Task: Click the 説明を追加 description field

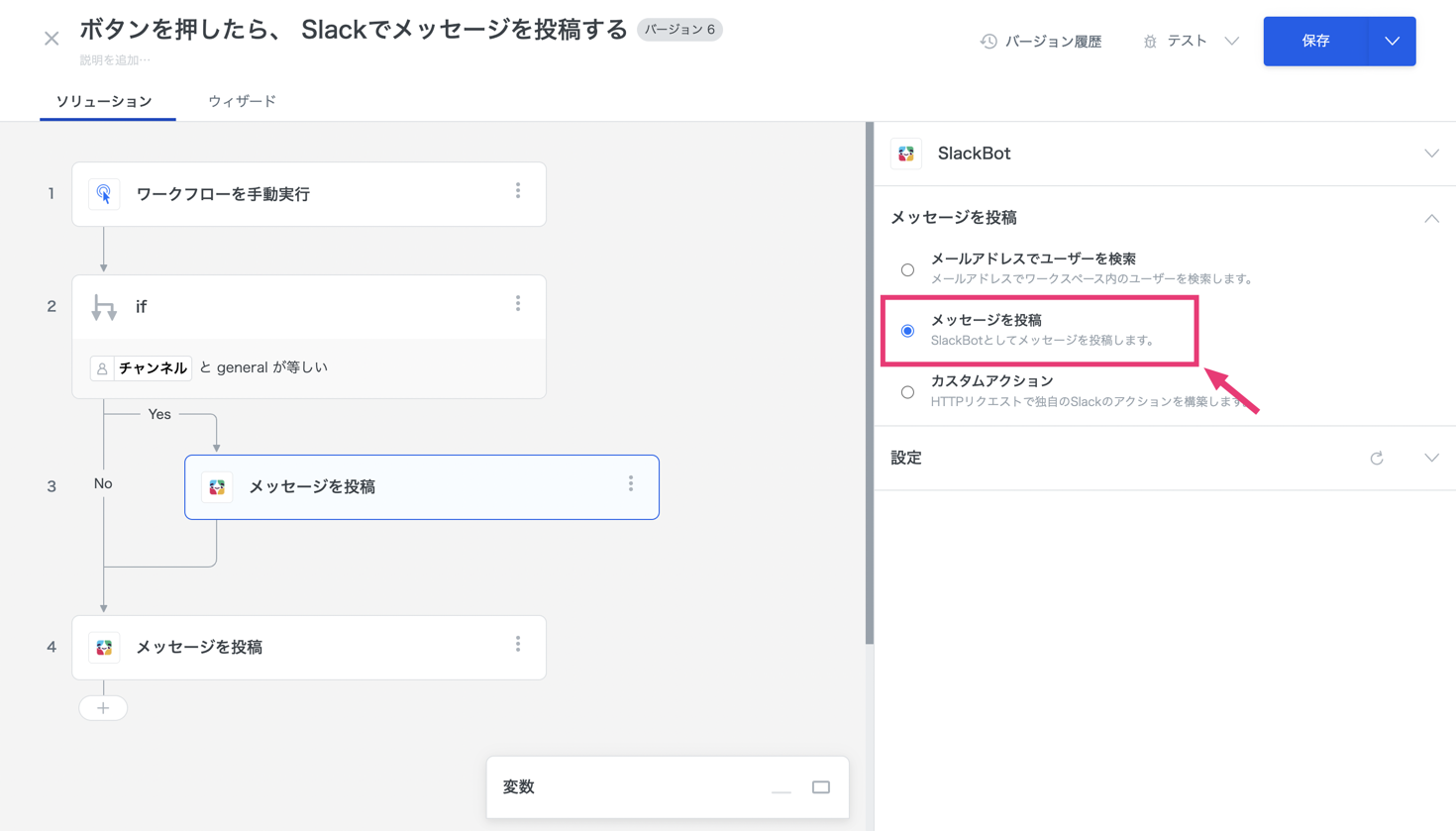Action: (x=115, y=60)
